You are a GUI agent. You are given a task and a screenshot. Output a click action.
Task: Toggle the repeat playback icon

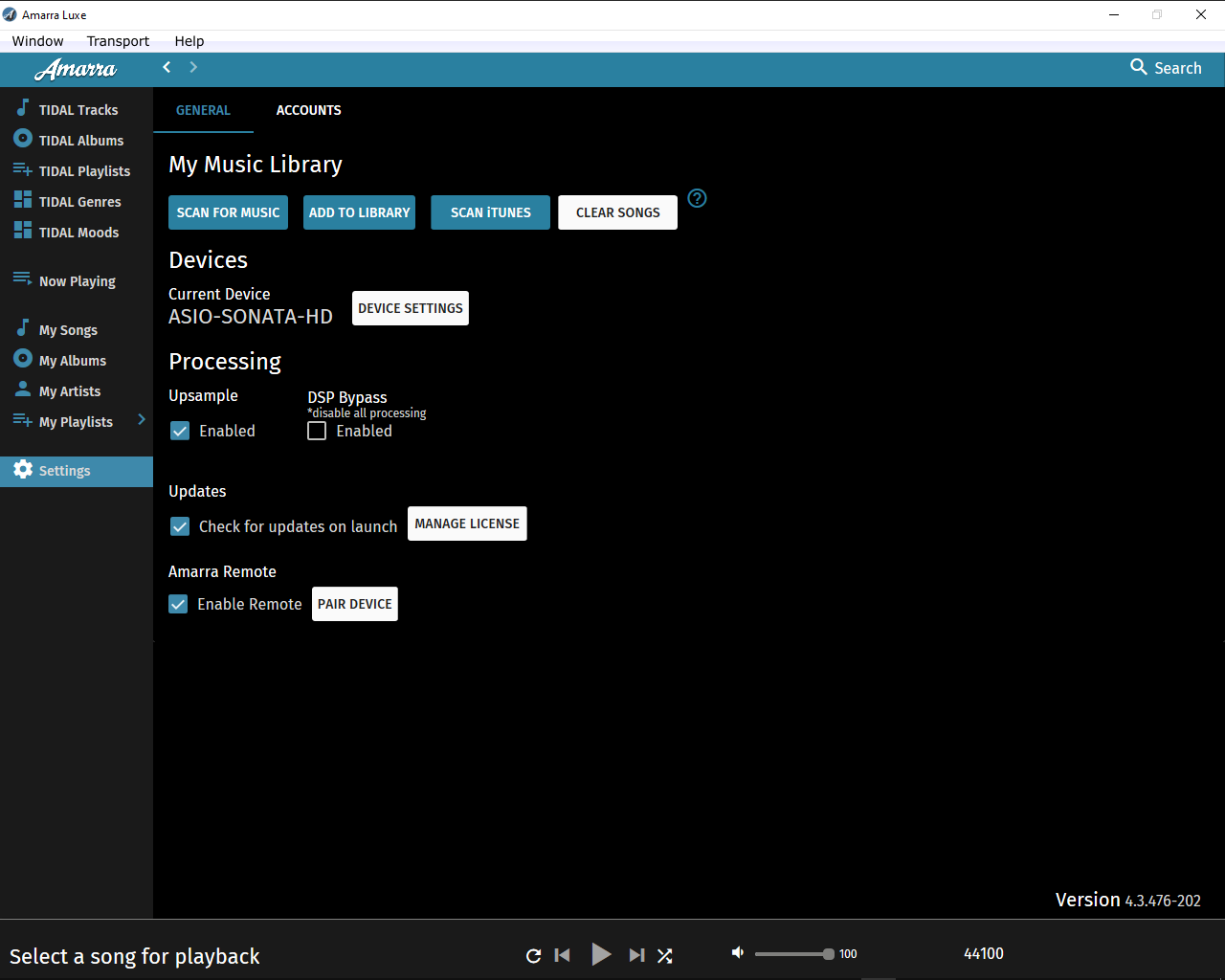[x=534, y=955]
